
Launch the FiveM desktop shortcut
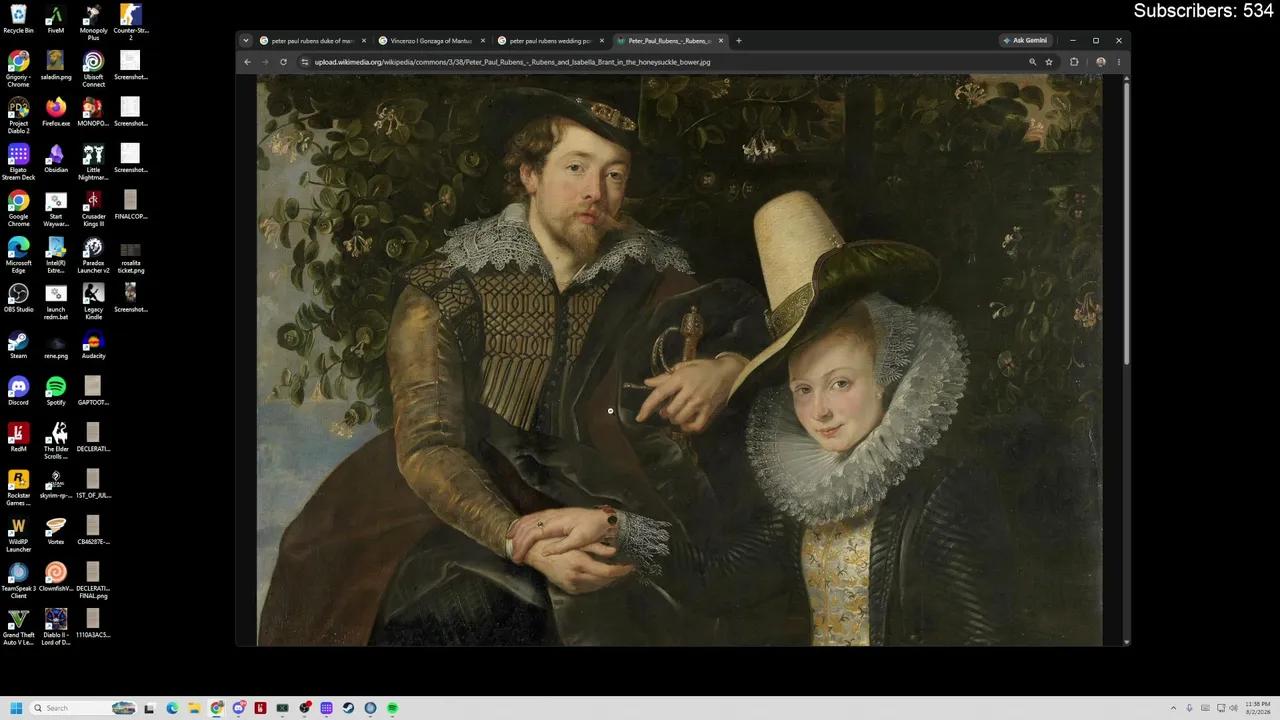click(56, 19)
